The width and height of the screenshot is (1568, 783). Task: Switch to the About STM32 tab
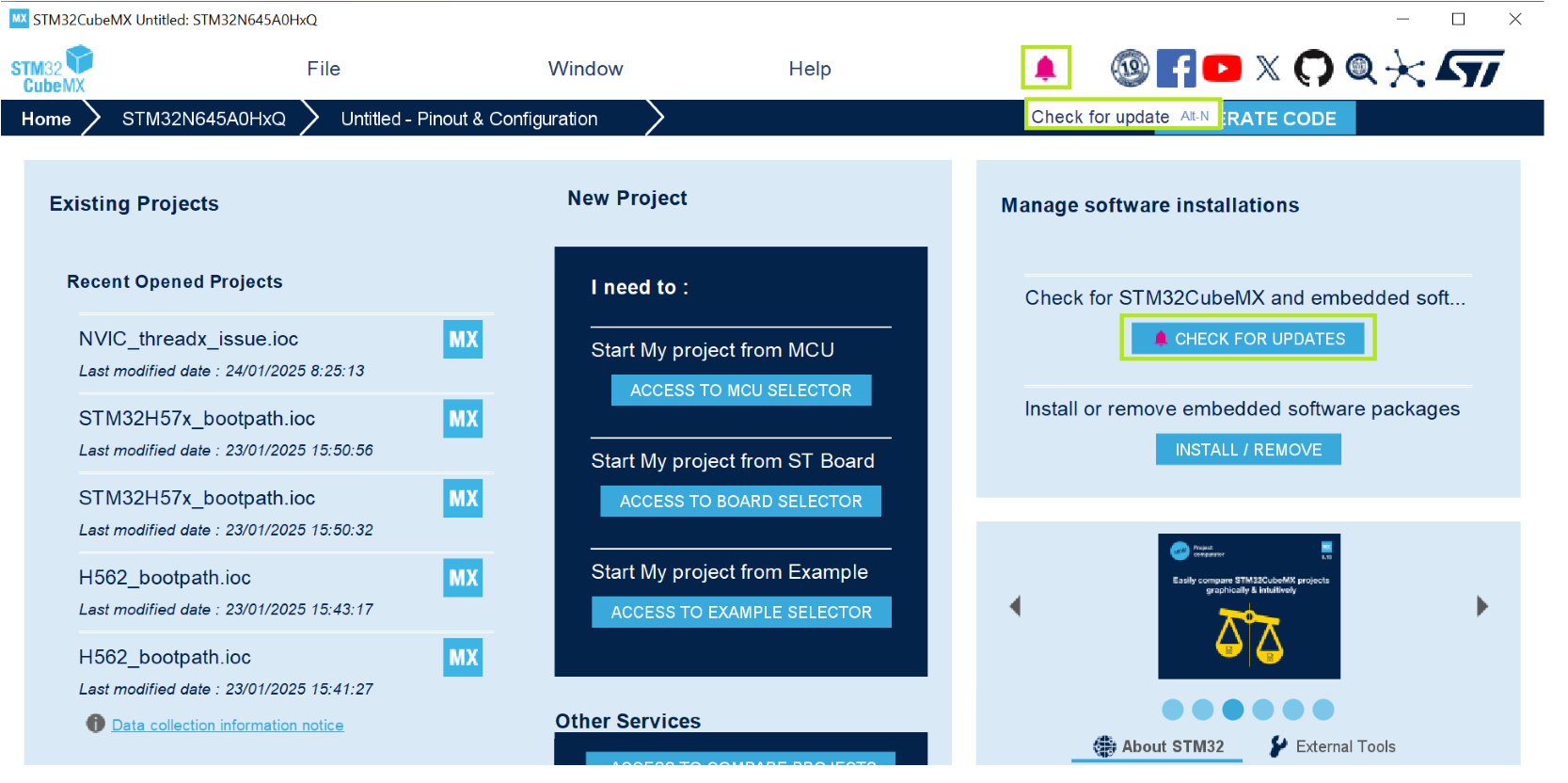click(x=1159, y=746)
